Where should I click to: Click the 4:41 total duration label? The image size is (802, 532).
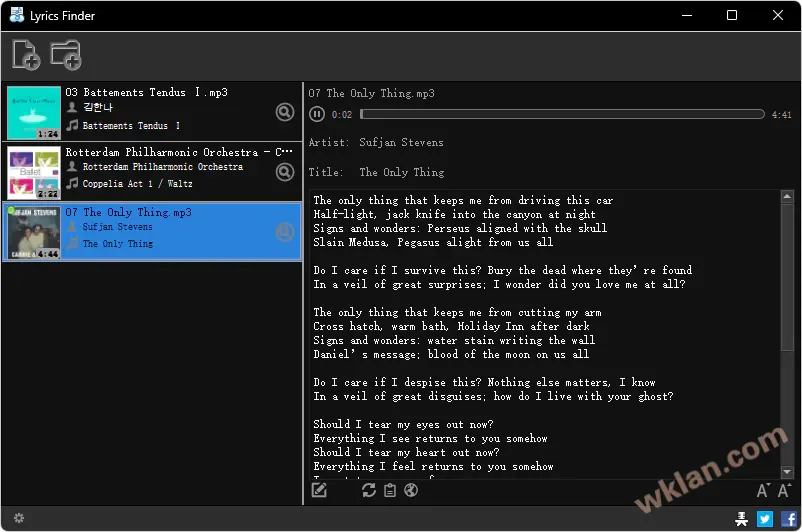[x=781, y=115]
